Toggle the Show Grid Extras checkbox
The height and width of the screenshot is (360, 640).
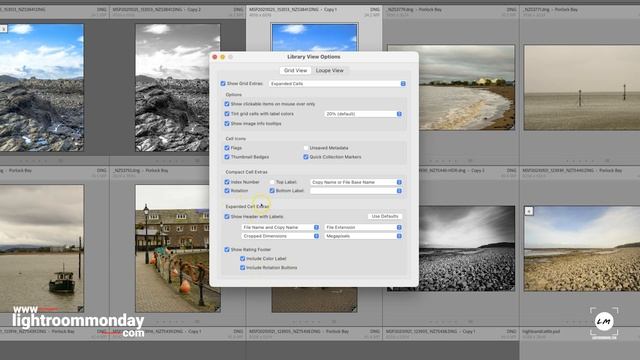coord(223,83)
